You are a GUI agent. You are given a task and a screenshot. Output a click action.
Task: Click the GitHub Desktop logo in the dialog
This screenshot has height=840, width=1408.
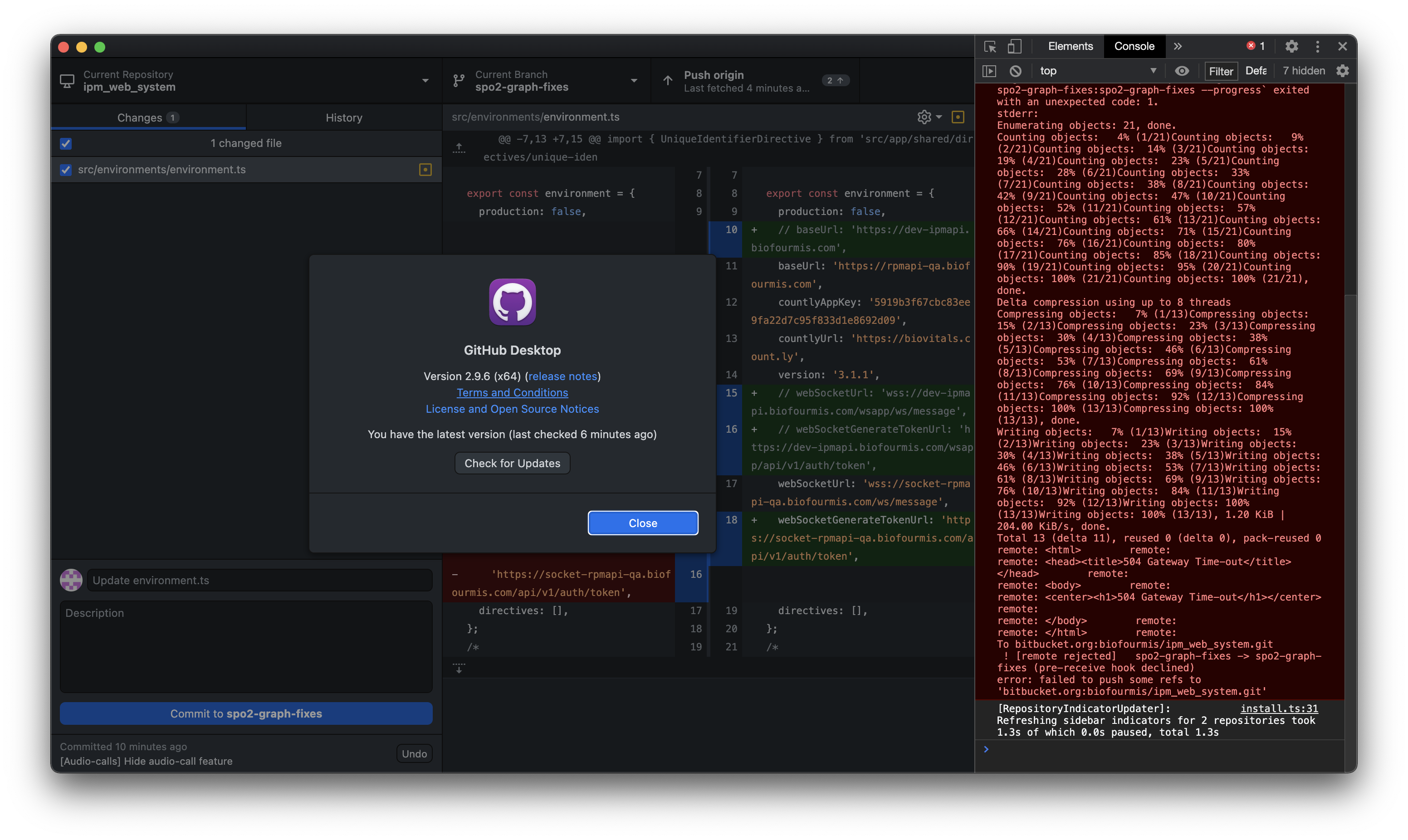(512, 302)
